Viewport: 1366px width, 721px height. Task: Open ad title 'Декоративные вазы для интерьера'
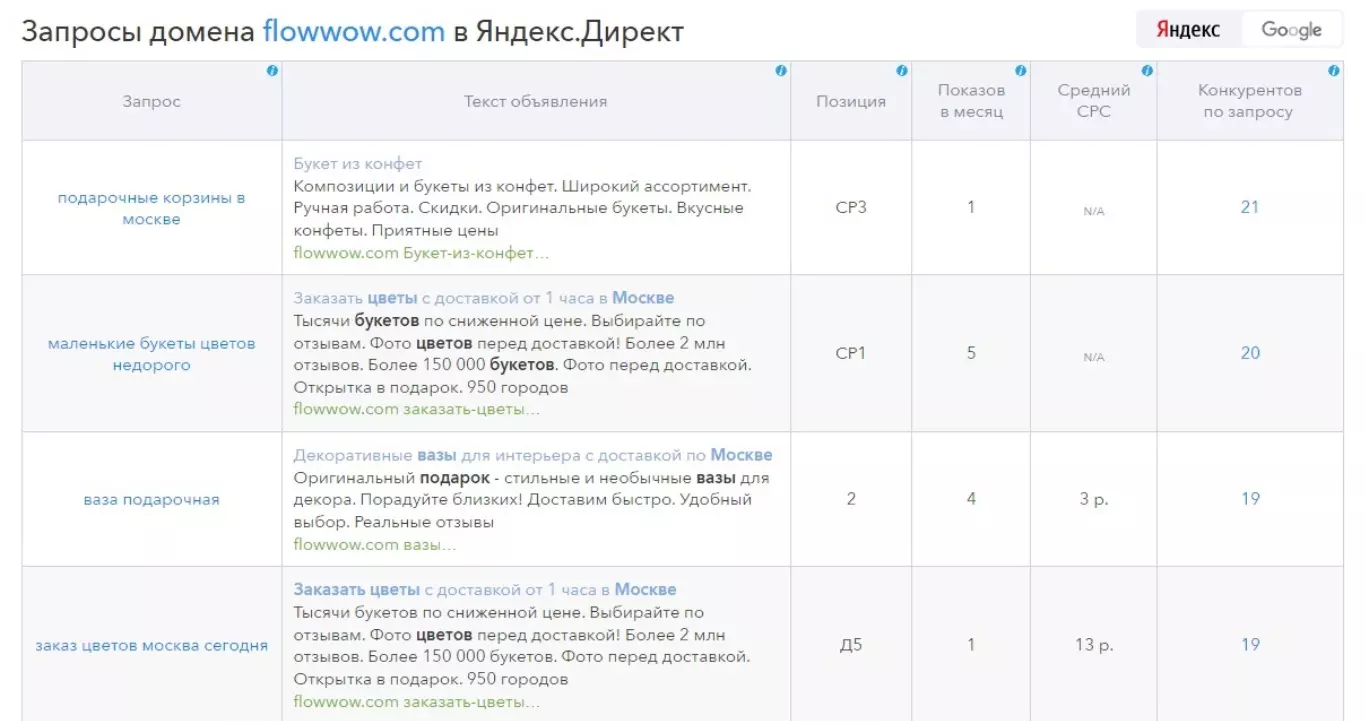click(533, 455)
